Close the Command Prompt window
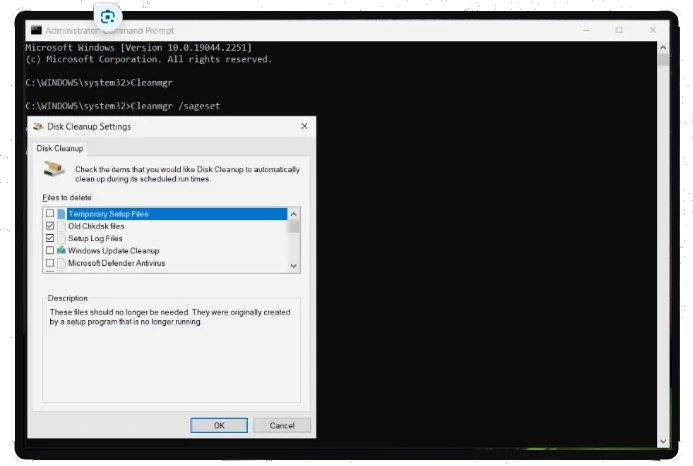 653,30
